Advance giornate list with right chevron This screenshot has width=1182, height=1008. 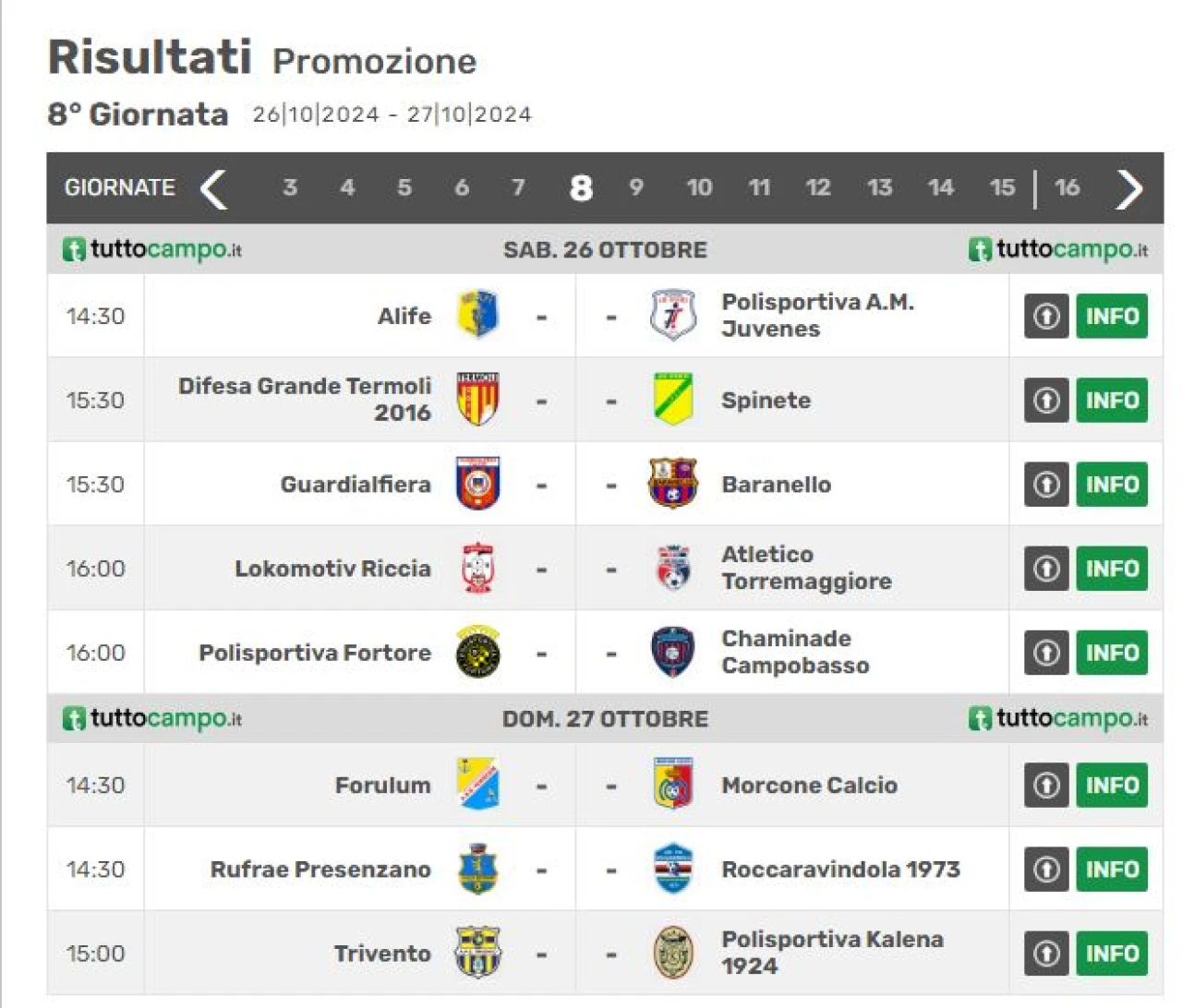(1129, 188)
